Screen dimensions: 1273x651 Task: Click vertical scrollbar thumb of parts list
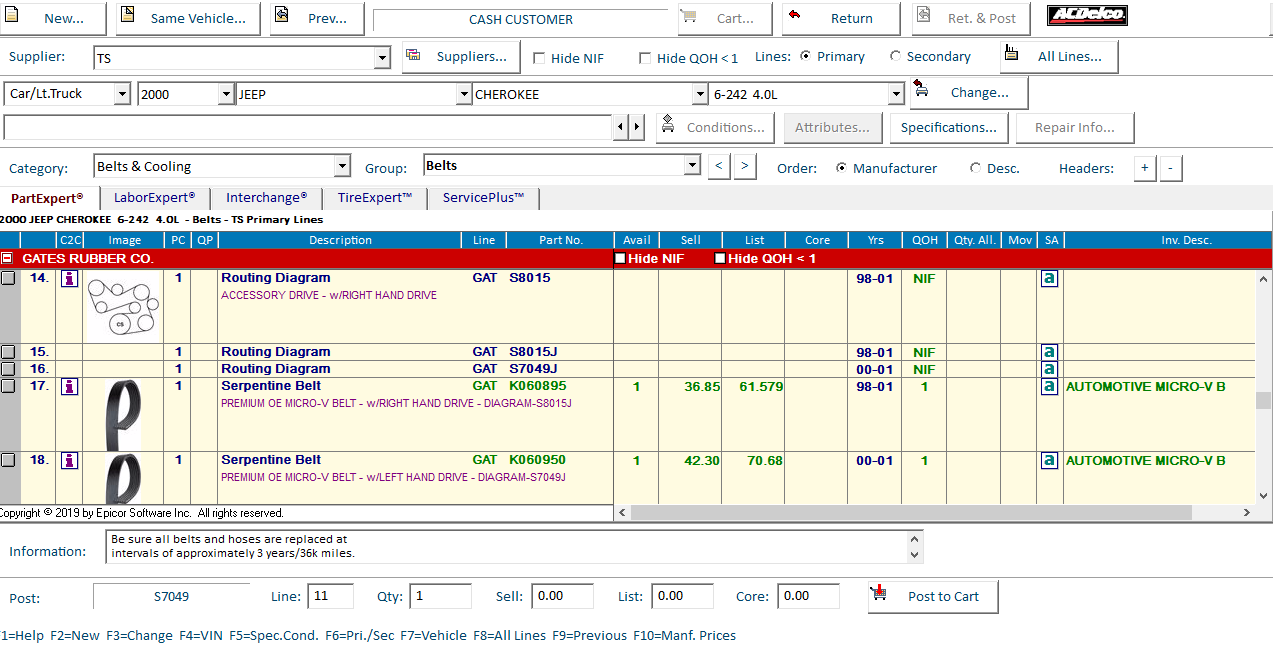[1264, 400]
